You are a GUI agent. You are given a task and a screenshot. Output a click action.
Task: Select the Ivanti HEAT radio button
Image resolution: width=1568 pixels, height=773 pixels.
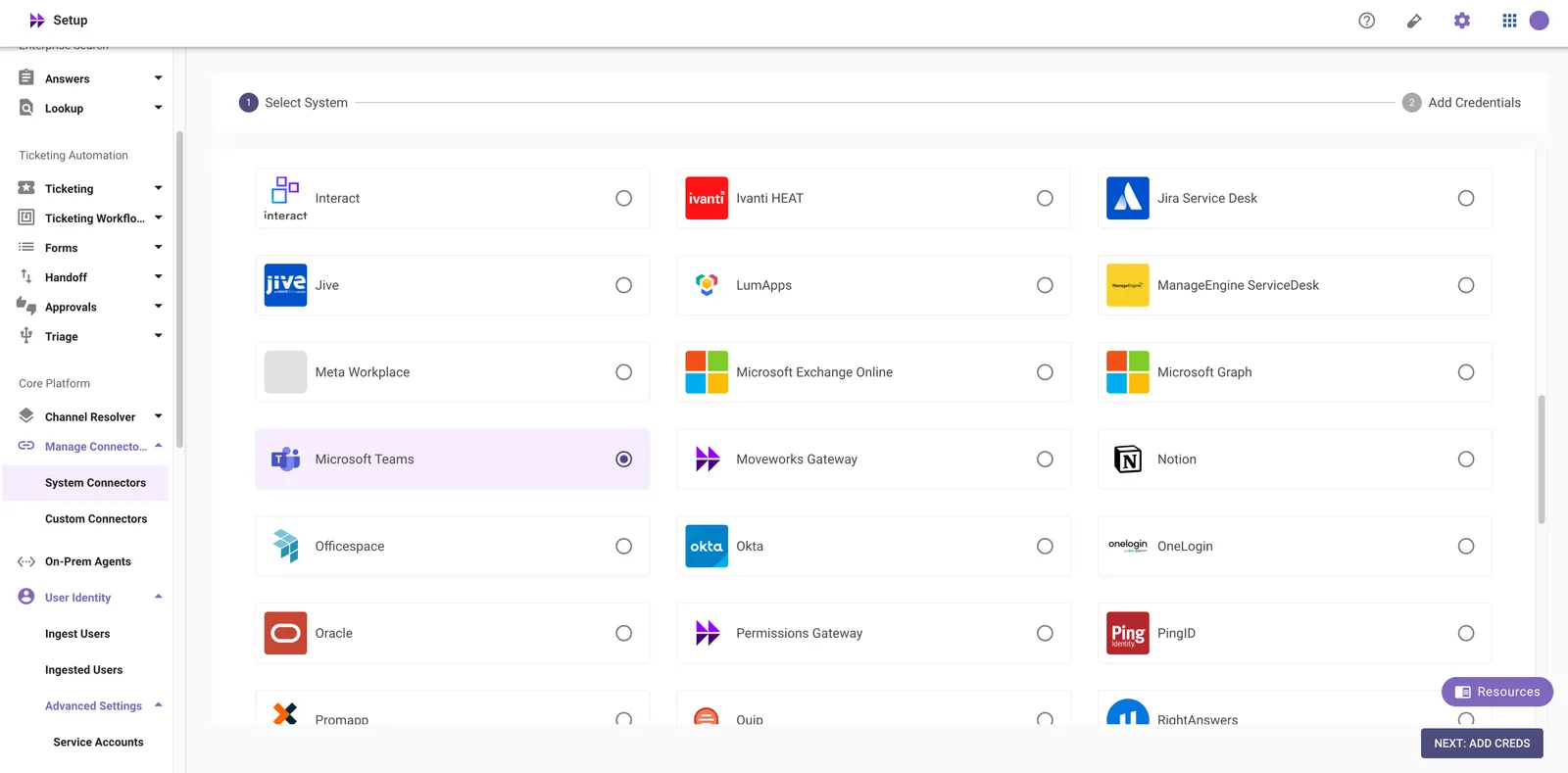coord(1045,198)
